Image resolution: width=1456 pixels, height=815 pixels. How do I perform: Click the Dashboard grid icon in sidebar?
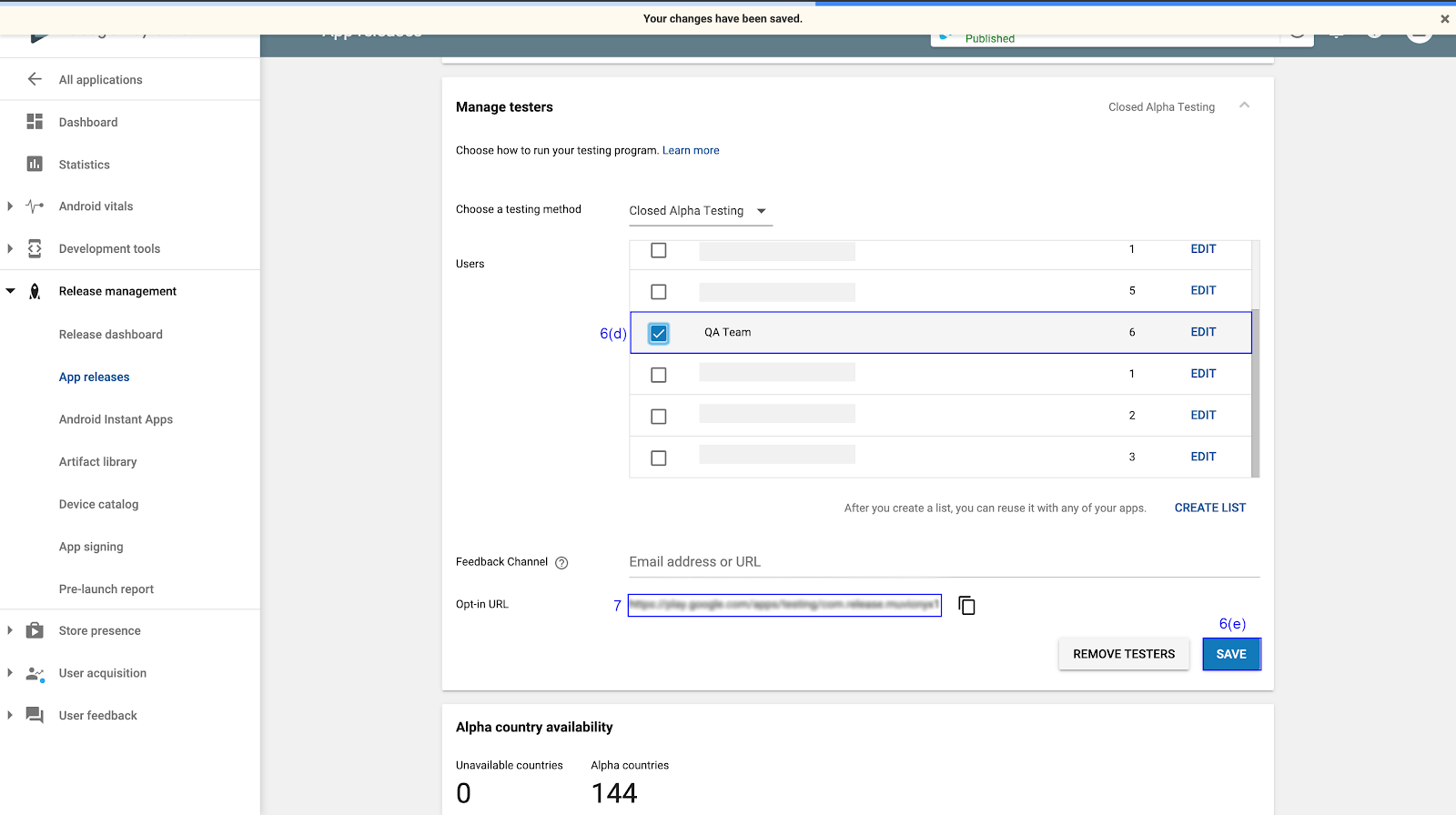point(35,122)
